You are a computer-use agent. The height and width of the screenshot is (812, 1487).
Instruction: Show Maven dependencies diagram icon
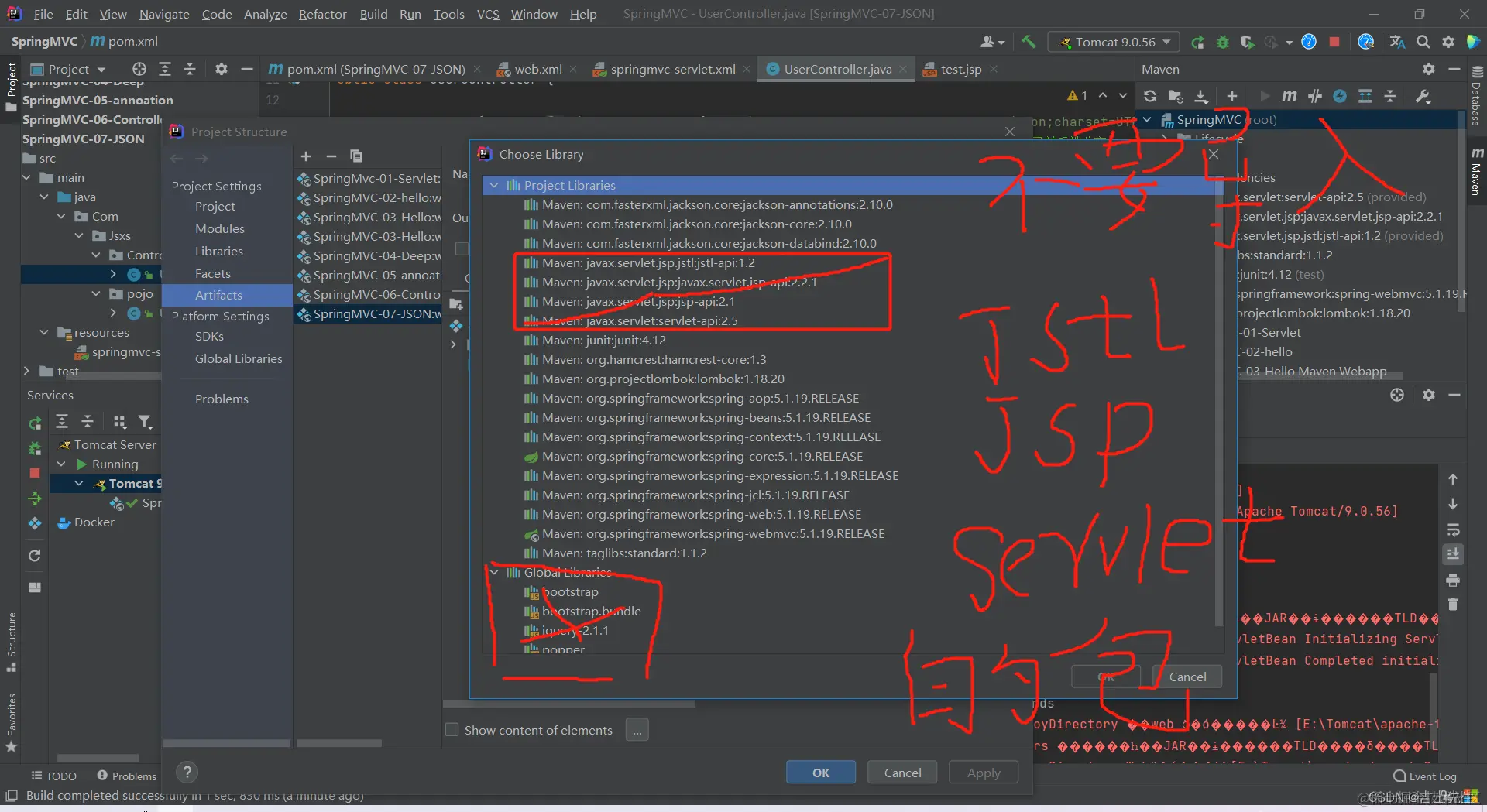[1365, 96]
